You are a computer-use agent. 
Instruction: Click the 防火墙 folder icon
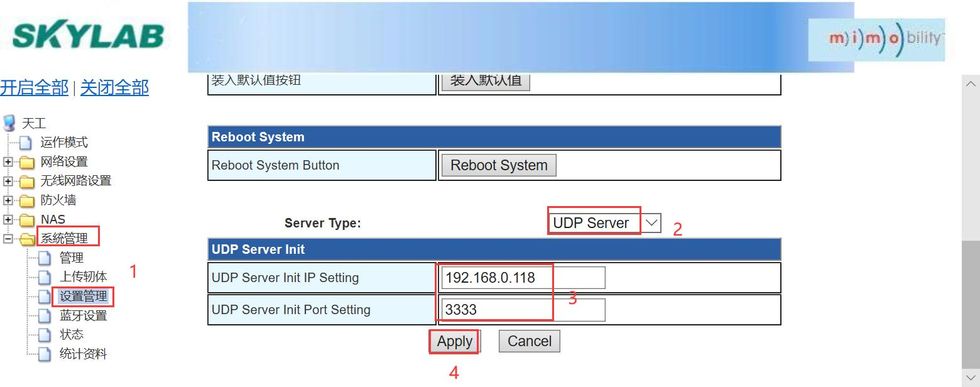click(26, 201)
